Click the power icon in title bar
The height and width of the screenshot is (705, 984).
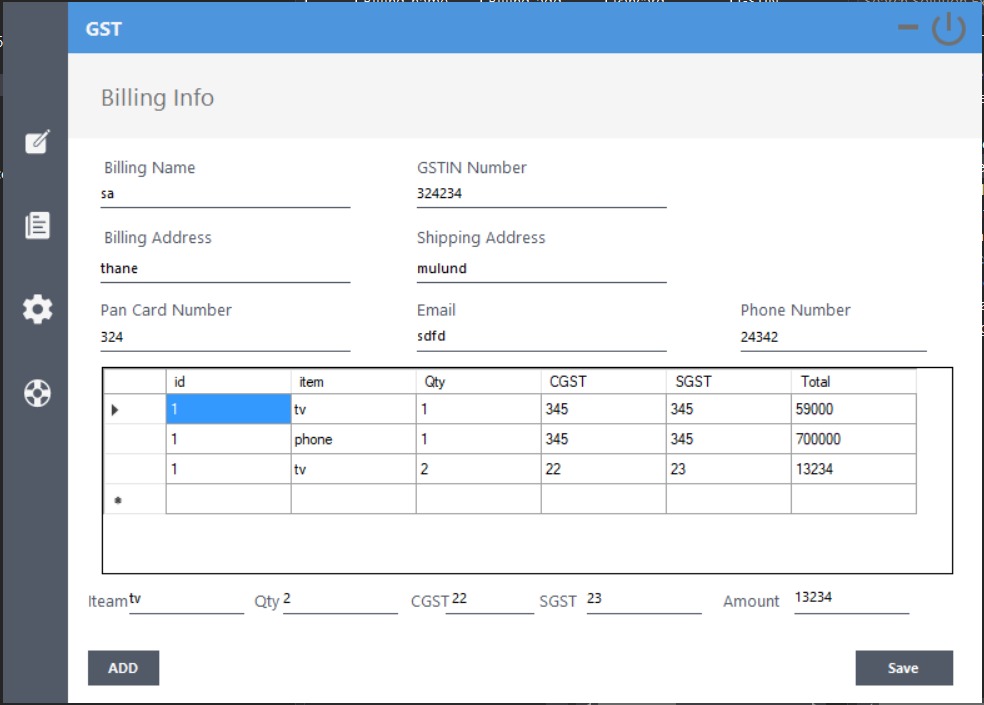click(x=948, y=29)
